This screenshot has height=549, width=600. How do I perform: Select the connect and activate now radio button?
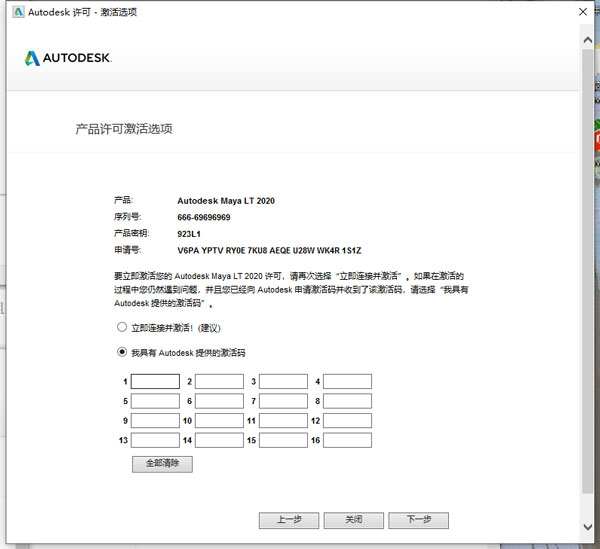122,327
